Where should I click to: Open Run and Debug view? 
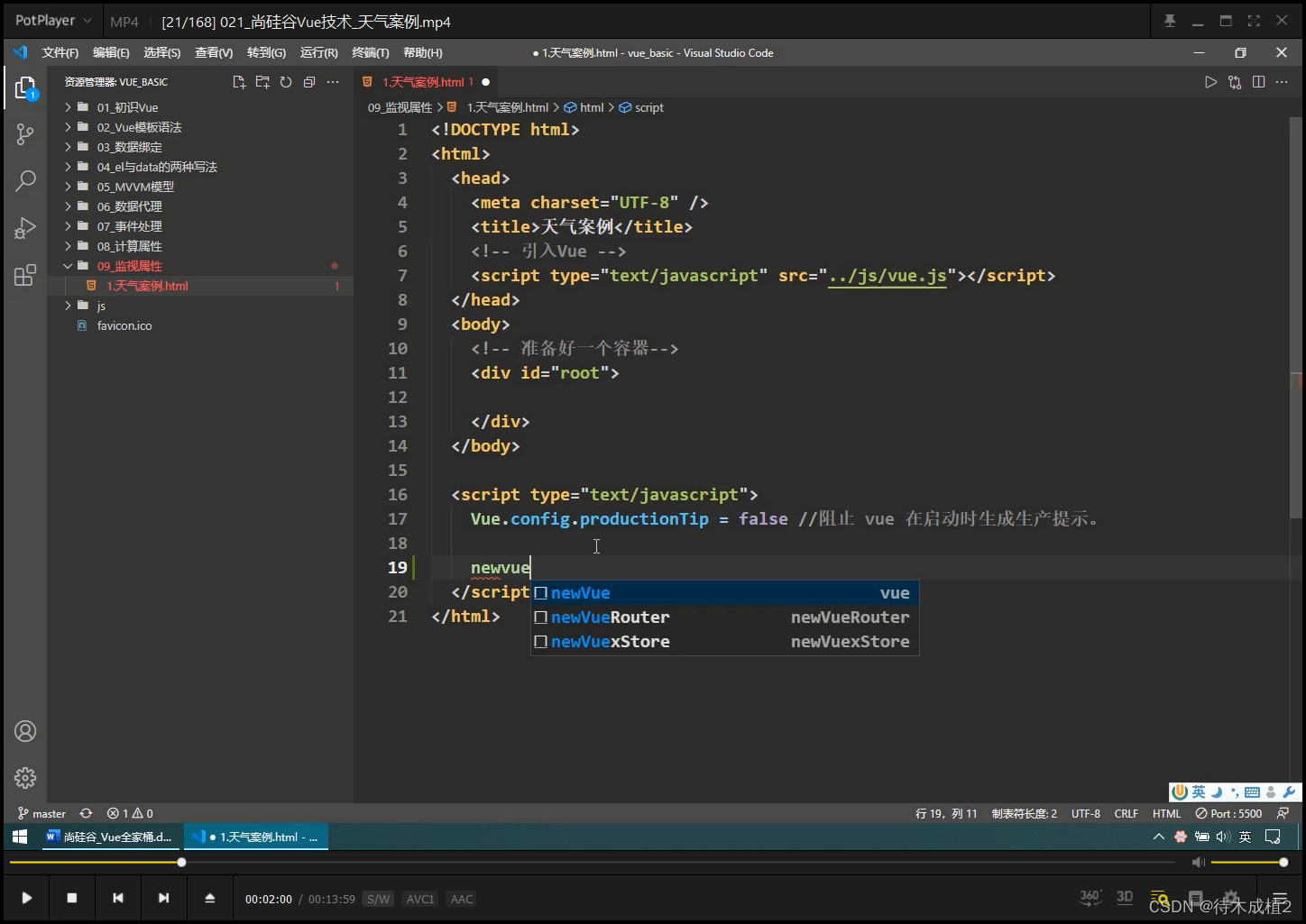(25, 228)
